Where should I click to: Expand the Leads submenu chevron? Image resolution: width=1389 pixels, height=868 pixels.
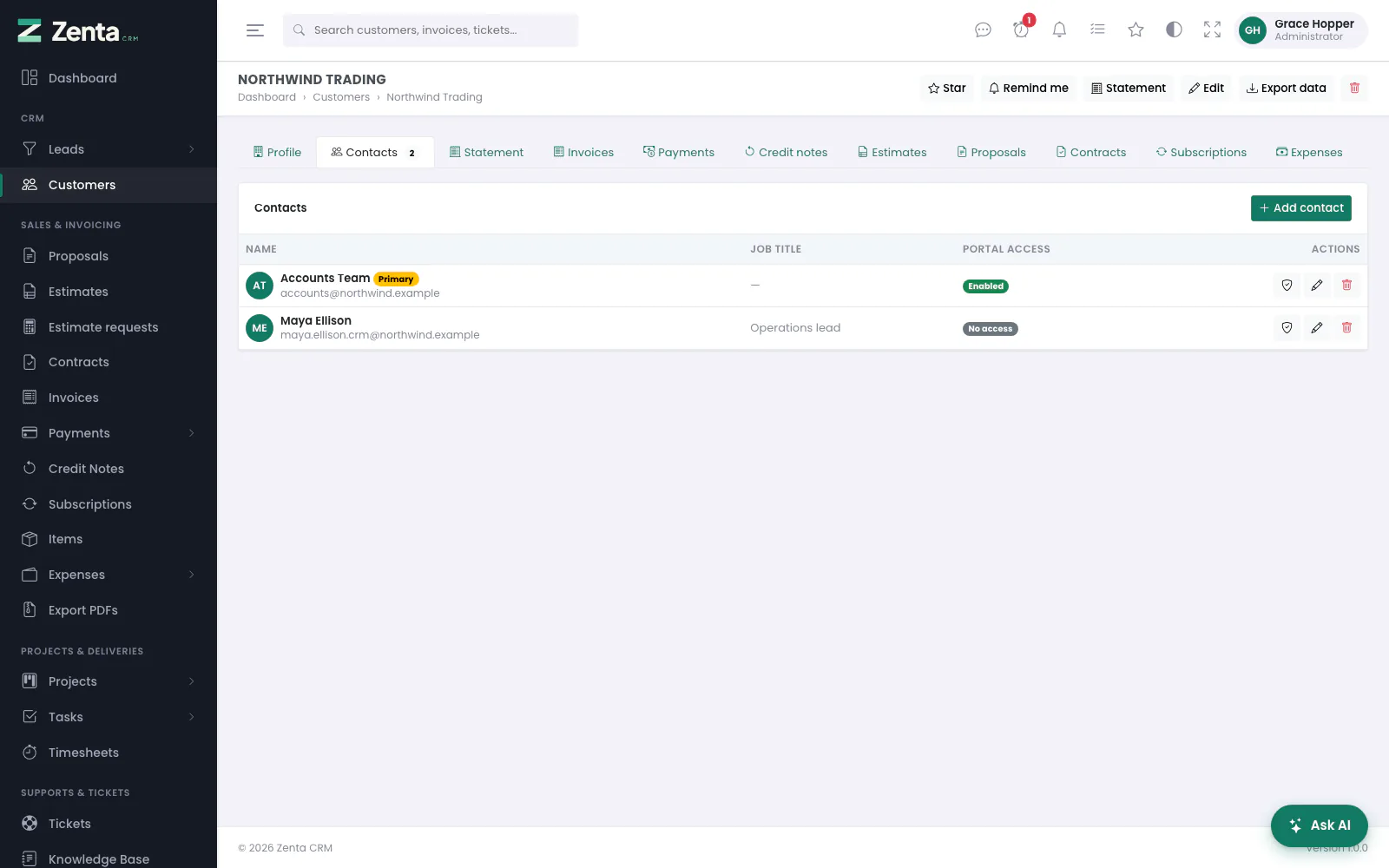[x=192, y=149]
